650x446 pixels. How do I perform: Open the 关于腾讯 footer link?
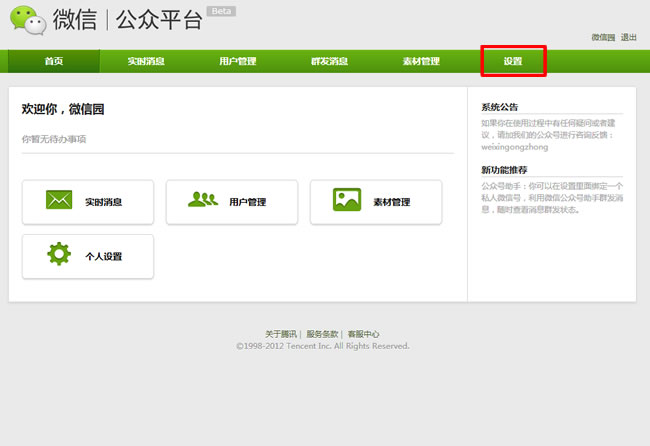(x=281, y=334)
